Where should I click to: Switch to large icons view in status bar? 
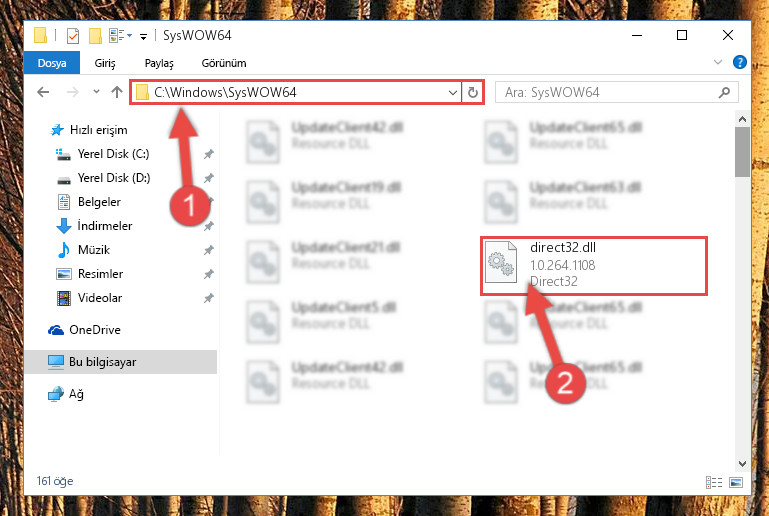tap(736, 482)
